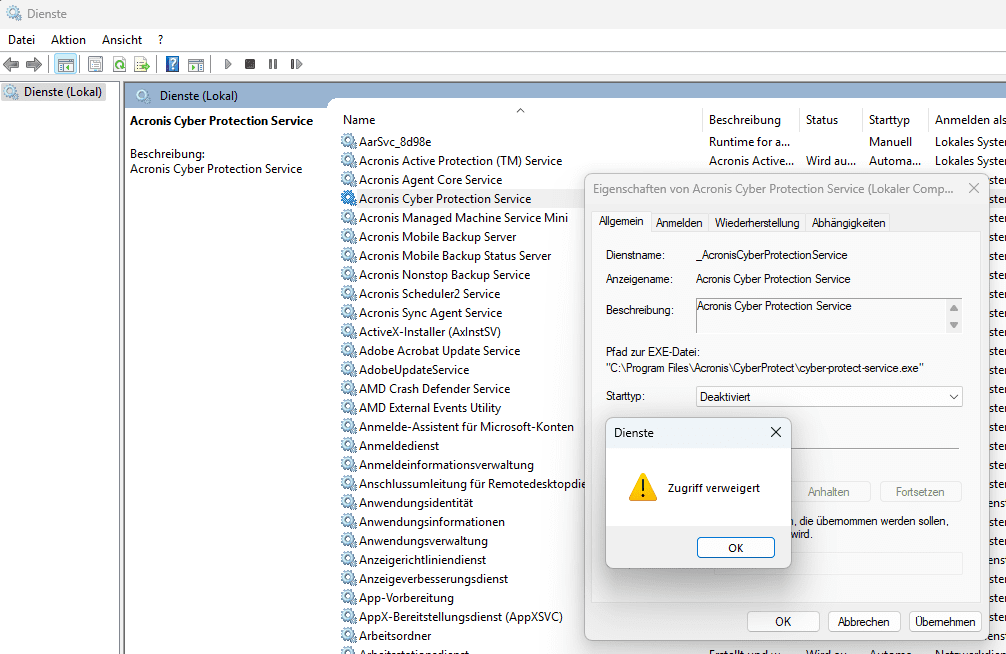Viewport: 1006px width, 654px height.
Task: Click the Acronis Cyber Protection Service gear icon
Action: click(348, 198)
